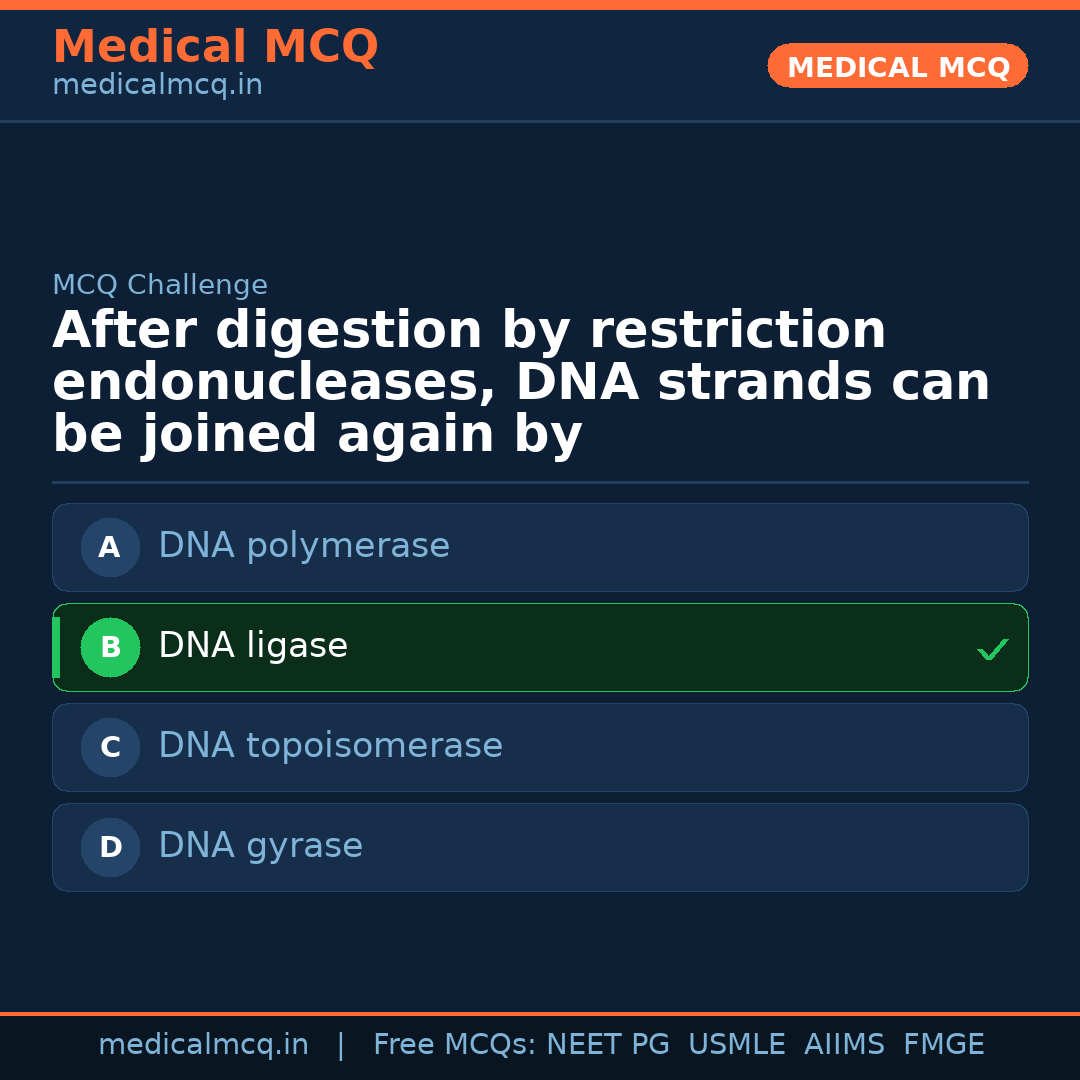This screenshot has height=1080, width=1080.
Task: Select the DNA polymerase answer text
Action: click(x=304, y=546)
